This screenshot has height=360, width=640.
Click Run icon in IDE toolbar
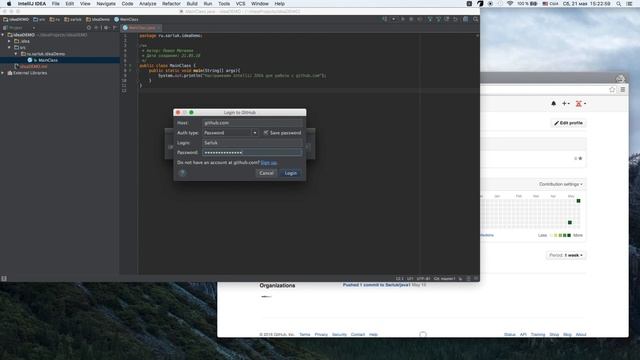[x=402, y=19]
